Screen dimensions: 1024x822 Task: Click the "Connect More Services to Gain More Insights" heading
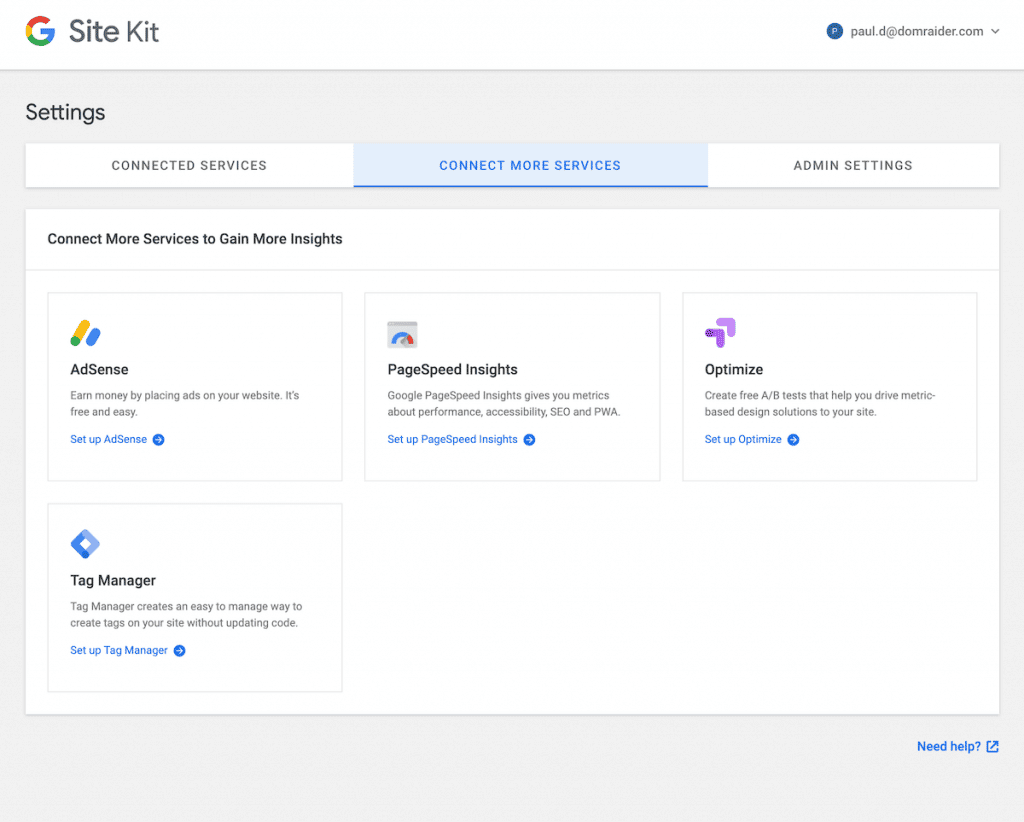[x=195, y=239]
